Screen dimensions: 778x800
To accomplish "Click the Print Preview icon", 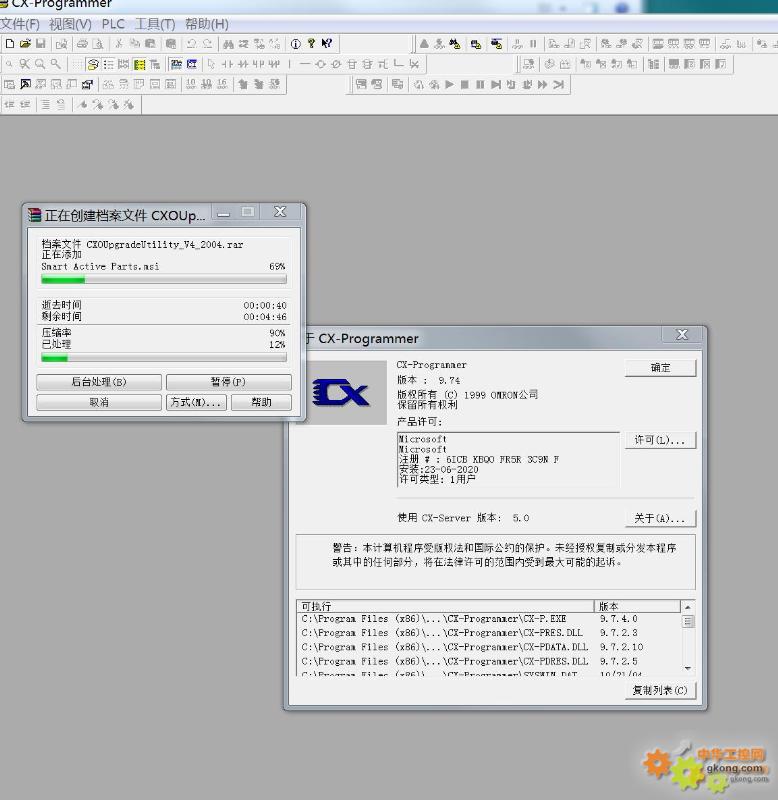I will point(97,44).
